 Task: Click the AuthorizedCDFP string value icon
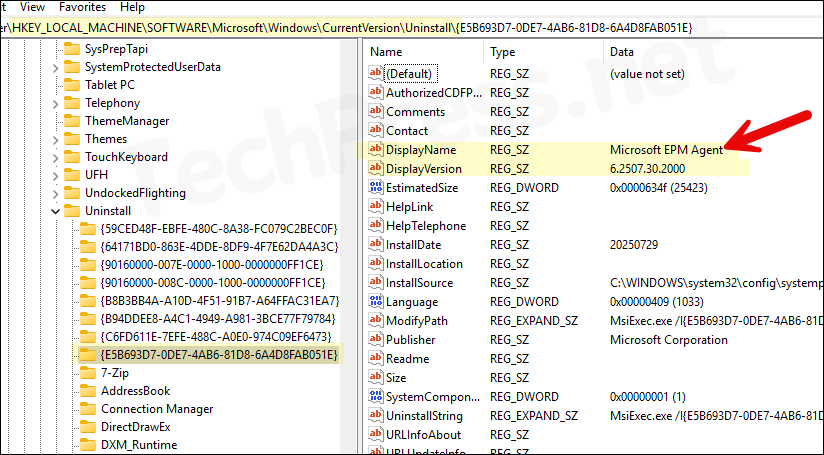(x=375, y=92)
